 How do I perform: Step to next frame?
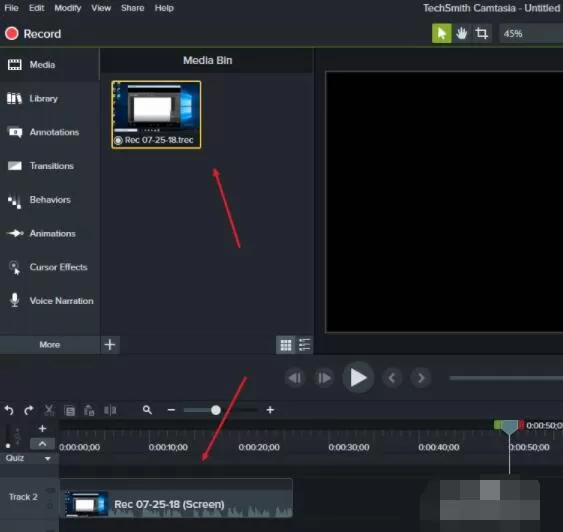coord(324,378)
